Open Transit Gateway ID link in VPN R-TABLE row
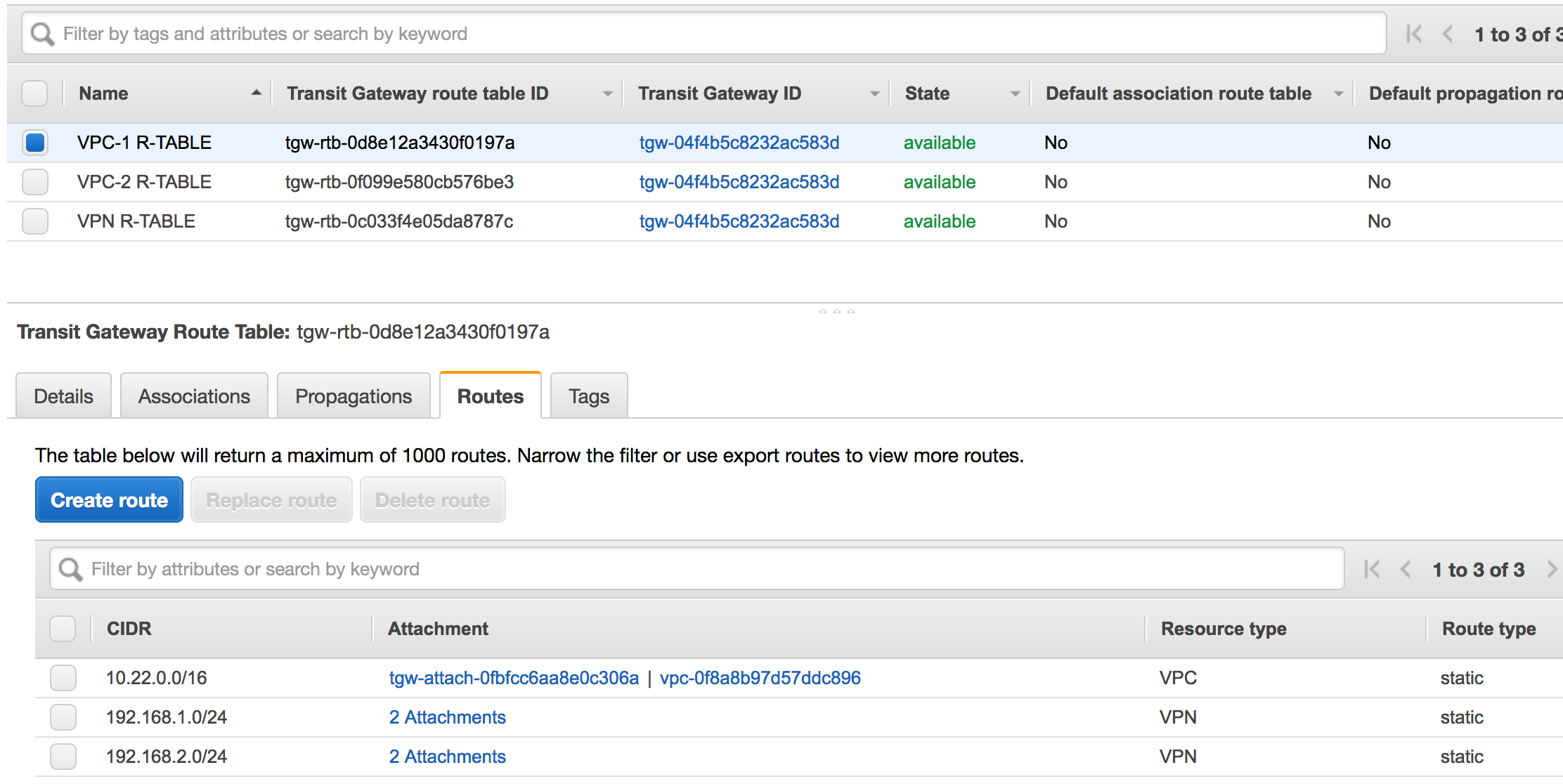Screen dimensions: 1563x784 point(739,221)
